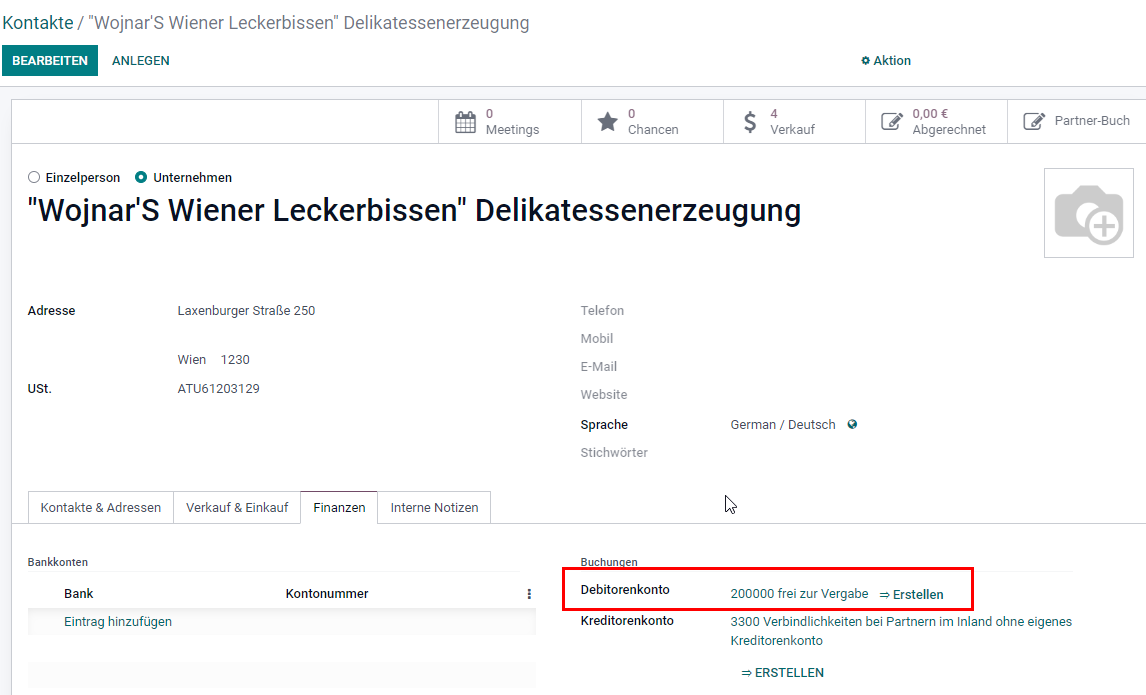Click the camera add-image placeholder
The height and width of the screenshot is (695, 1146).
tap(1088, 213)
